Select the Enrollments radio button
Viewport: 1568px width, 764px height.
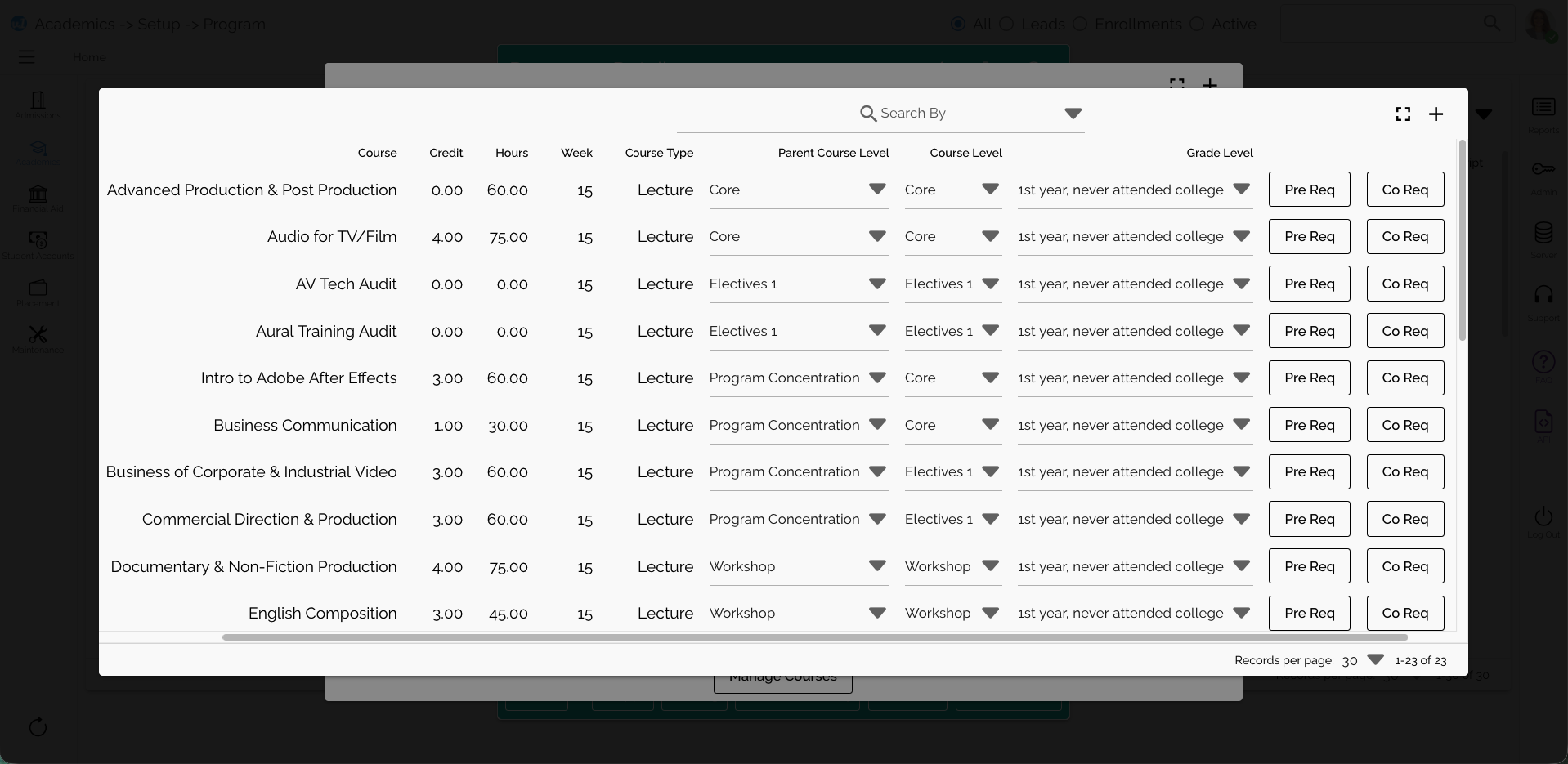pyautogui.click(x=1080, y=25)
